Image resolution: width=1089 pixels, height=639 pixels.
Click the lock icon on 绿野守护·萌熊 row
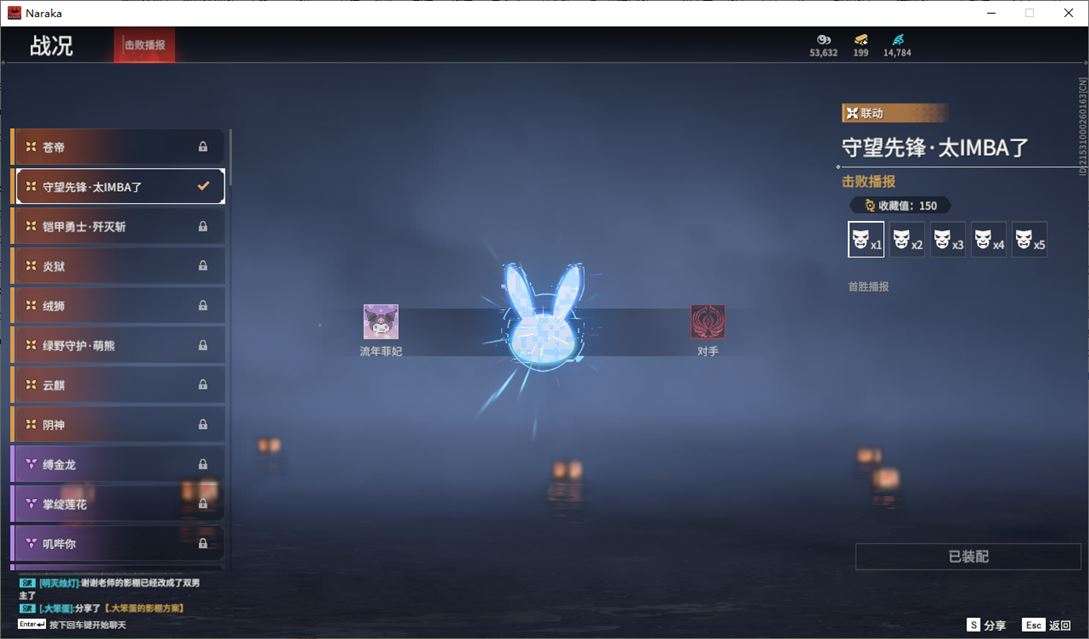pos(203,345)
